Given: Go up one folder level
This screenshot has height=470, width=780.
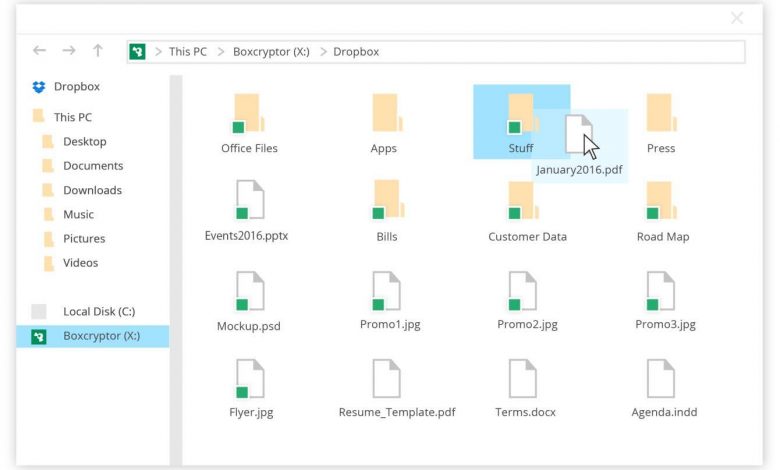Looking at the screenshot, I should (x=98, y=50).
